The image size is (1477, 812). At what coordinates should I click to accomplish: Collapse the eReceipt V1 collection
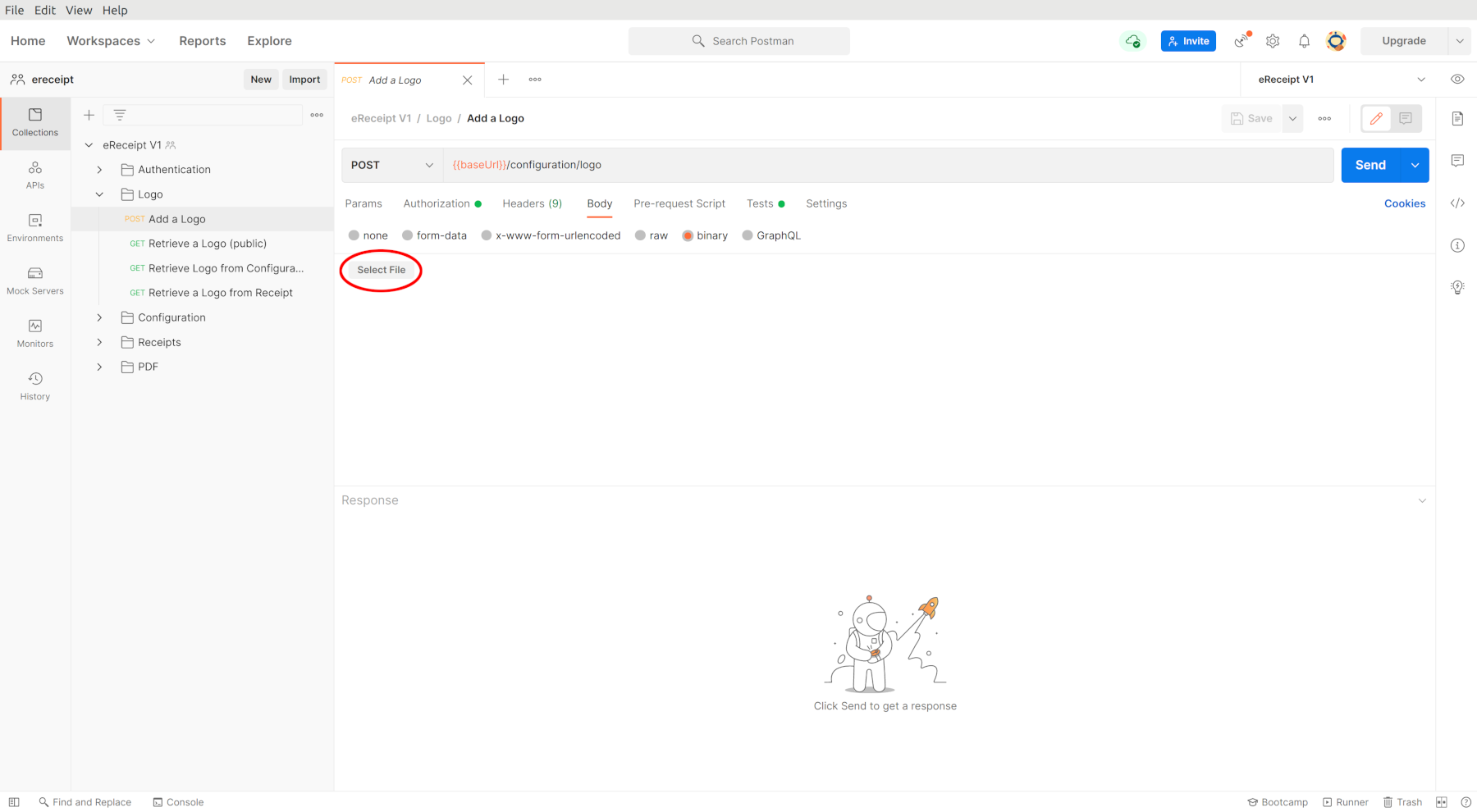tap(89, 145)
